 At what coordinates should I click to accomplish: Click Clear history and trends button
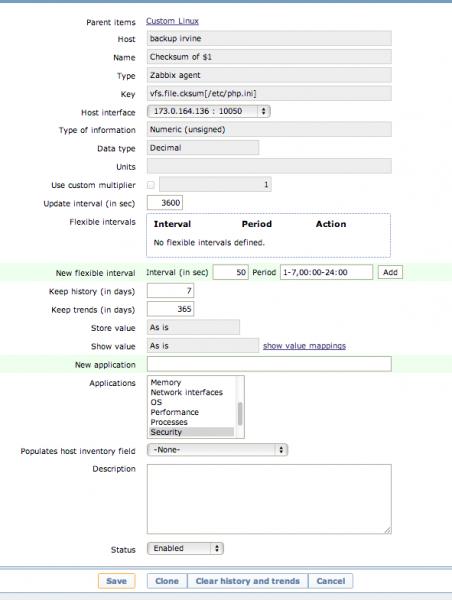[248, 581]
